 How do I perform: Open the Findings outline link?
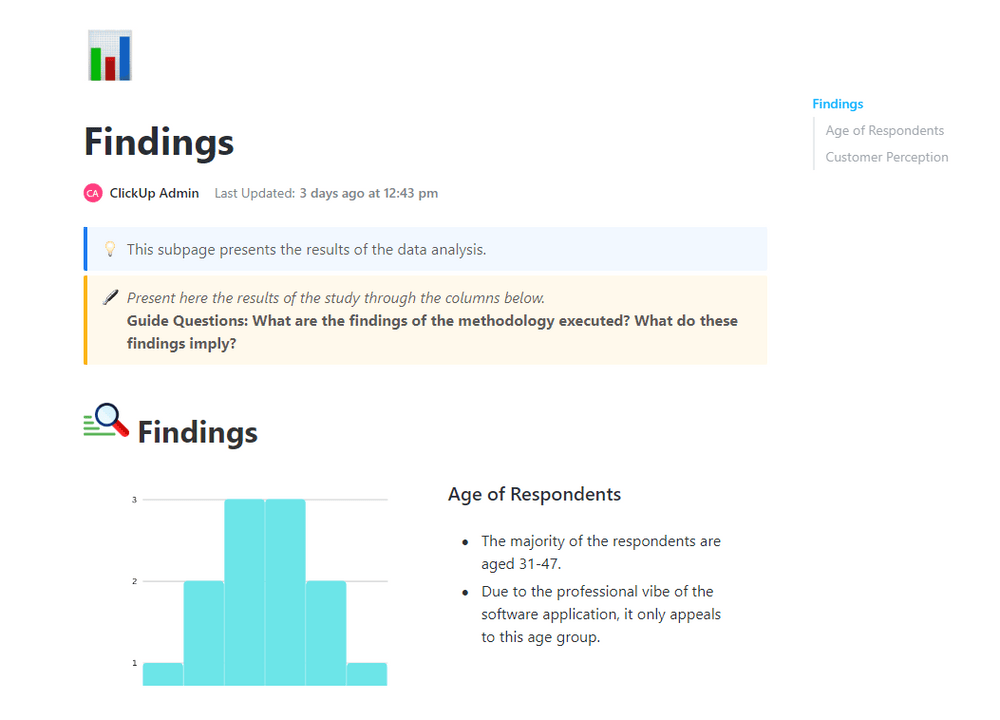[x=837, y=104]
